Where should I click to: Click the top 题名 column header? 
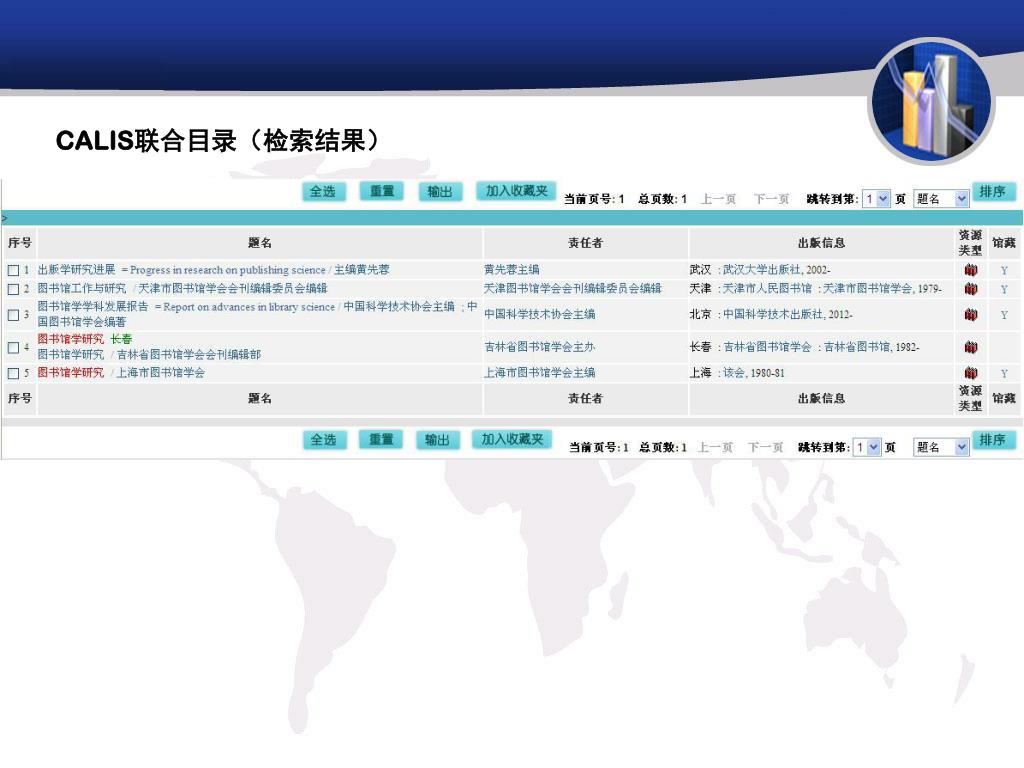(260, 243)
